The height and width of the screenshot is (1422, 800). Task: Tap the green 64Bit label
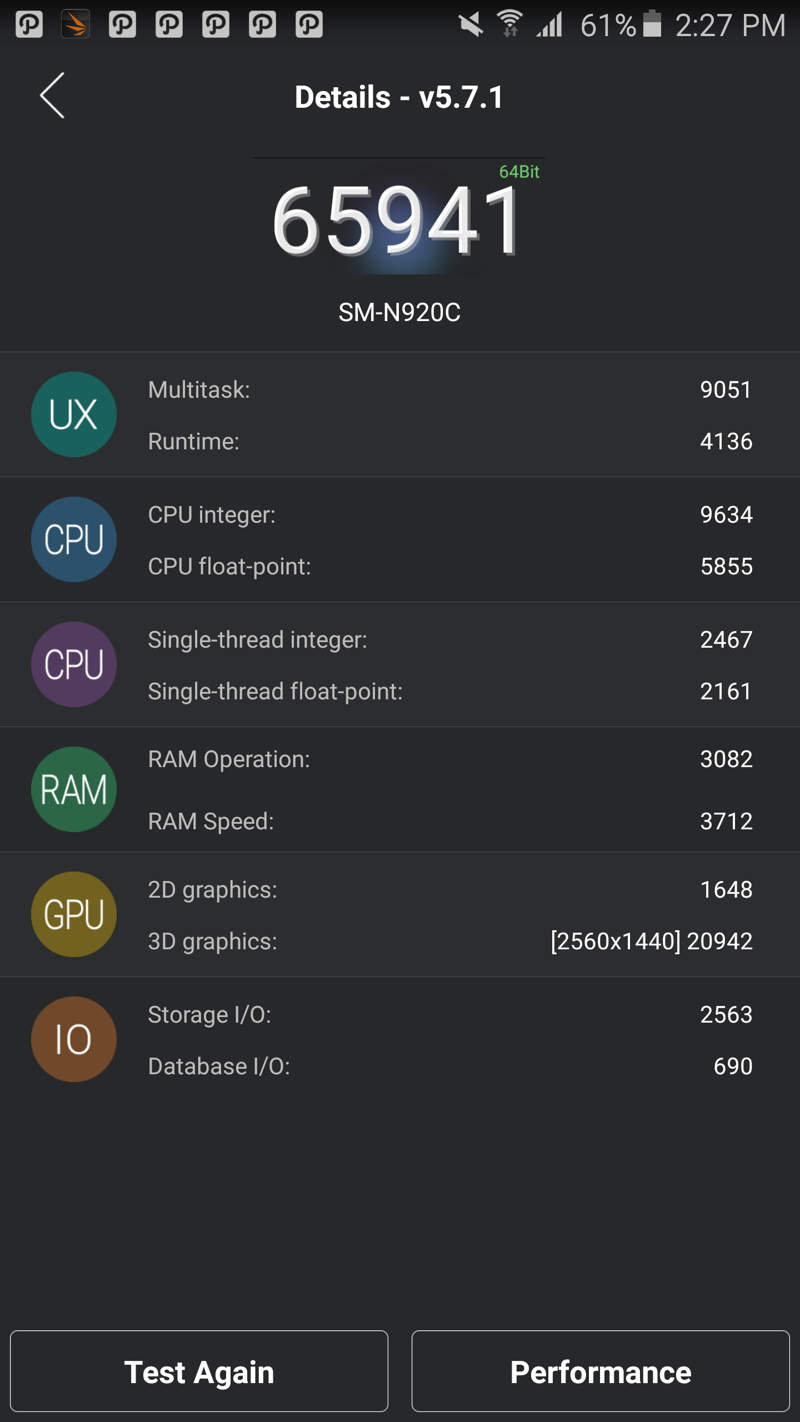pos(519,172)
